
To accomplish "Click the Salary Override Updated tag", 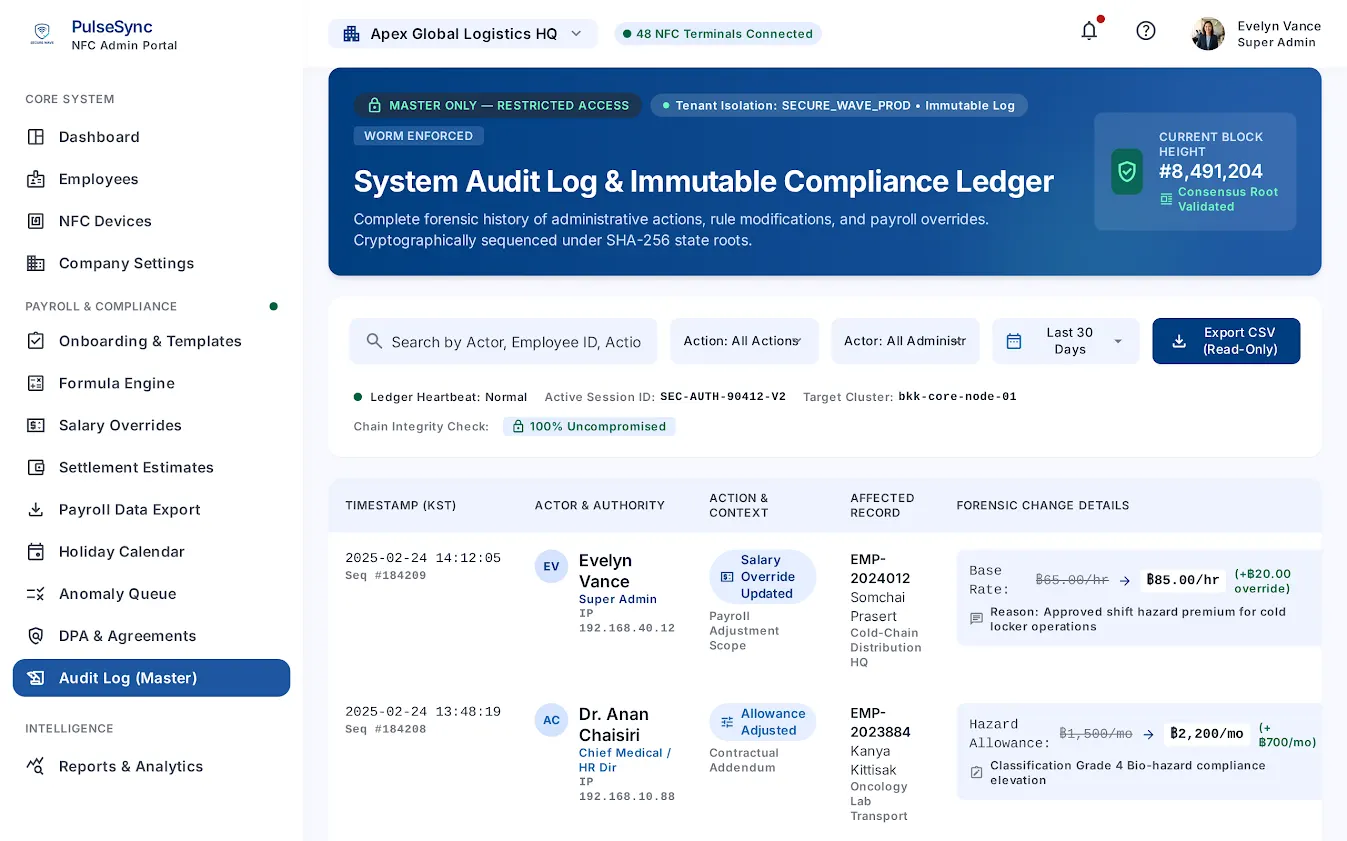I will (762, 577).
